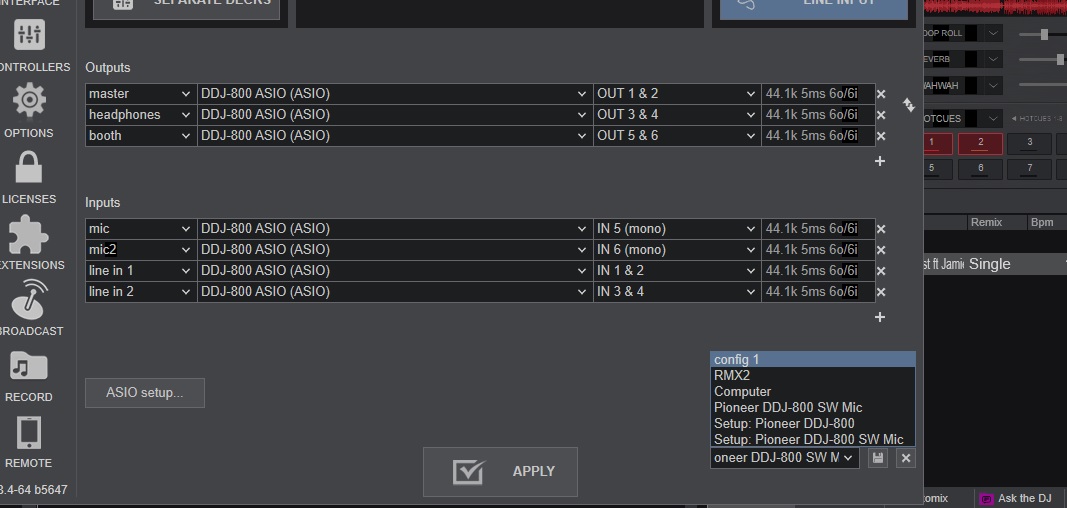Click the Ask the DJ button
1067x508 pixels.
click(1019, 498)
